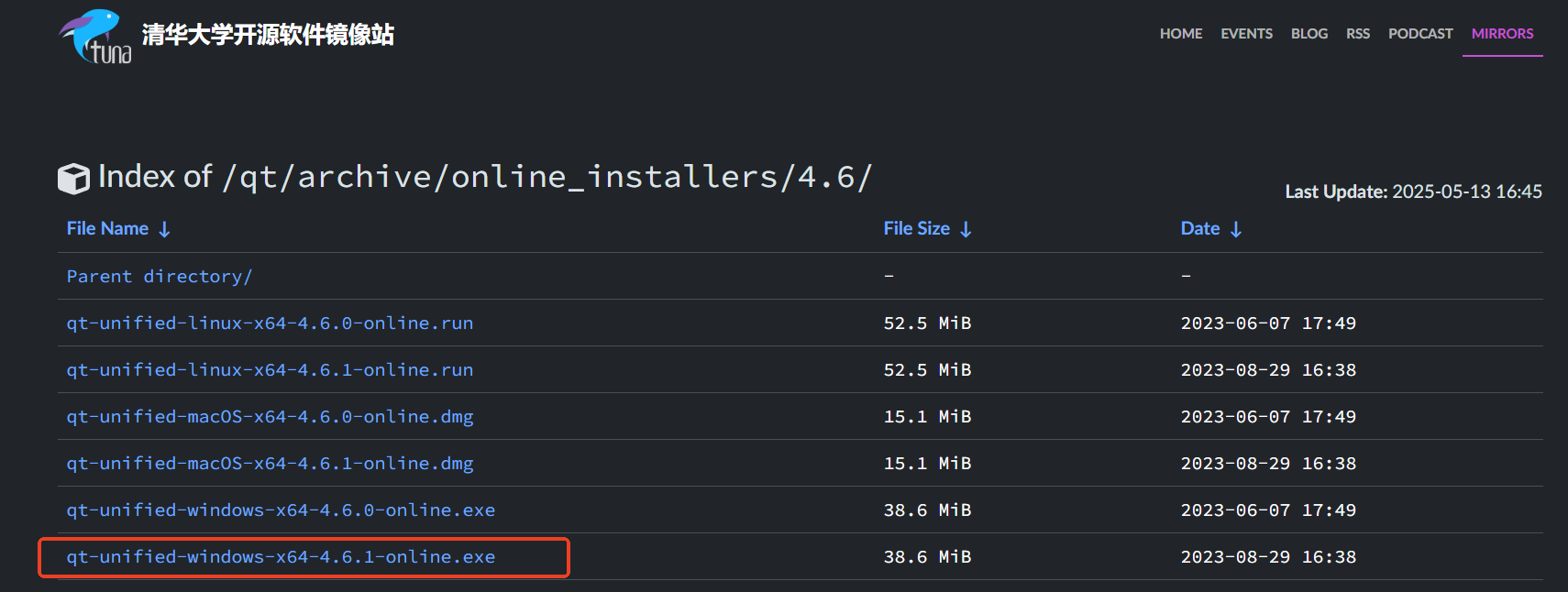1568x592 pixels.
Task: Click the File Name column header
Action: [107, 228]
